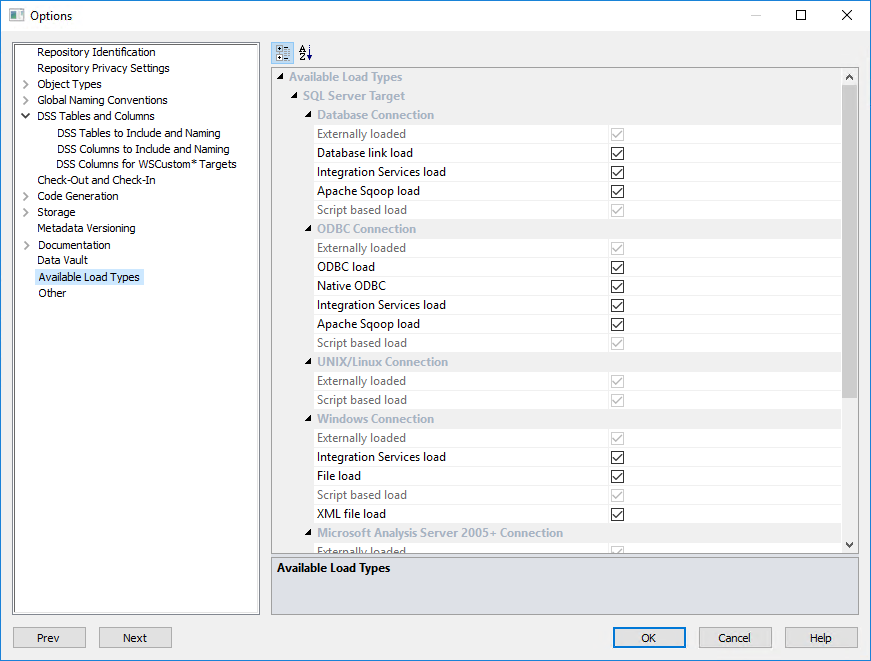Screen dimensions: 871x661
Task: Expand the Storage tree node
Action: 25,212
